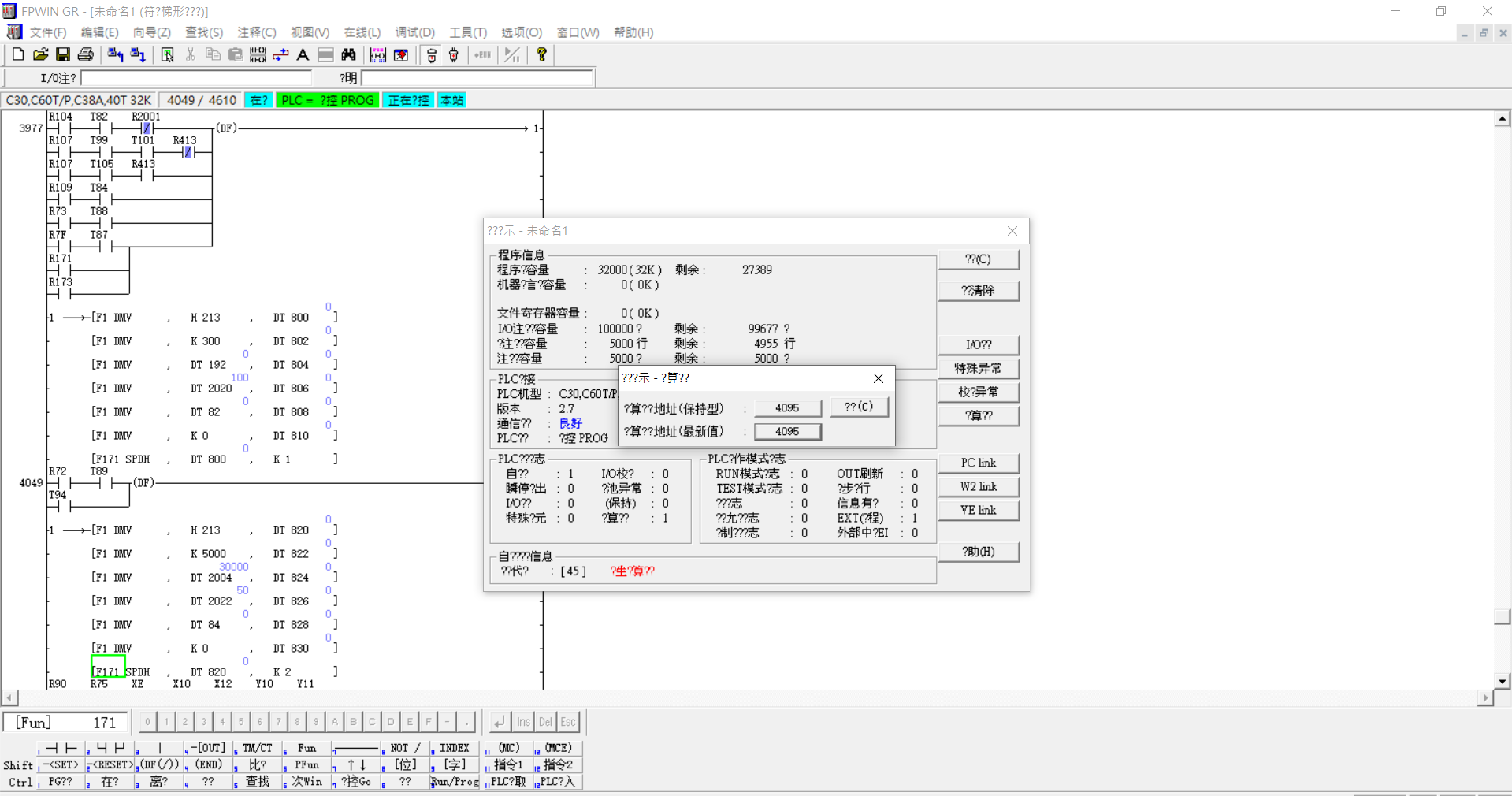Screen dimensions: 1512x796
Task: Click the New file toolbar icon
Action: [x=17, y=54]
